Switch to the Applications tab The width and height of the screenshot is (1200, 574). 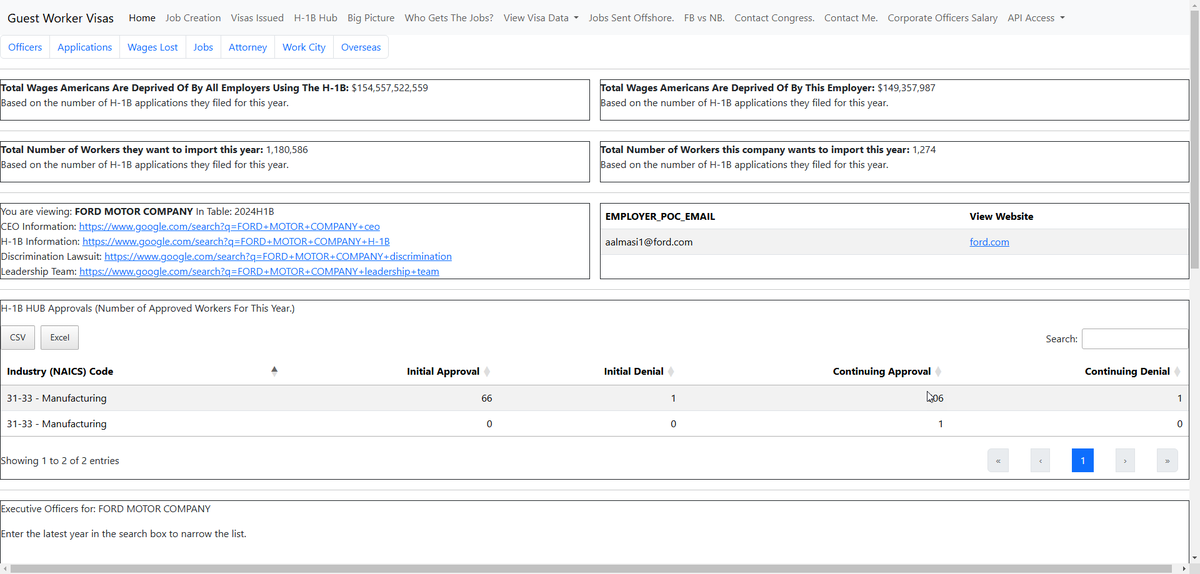[85, 47]
